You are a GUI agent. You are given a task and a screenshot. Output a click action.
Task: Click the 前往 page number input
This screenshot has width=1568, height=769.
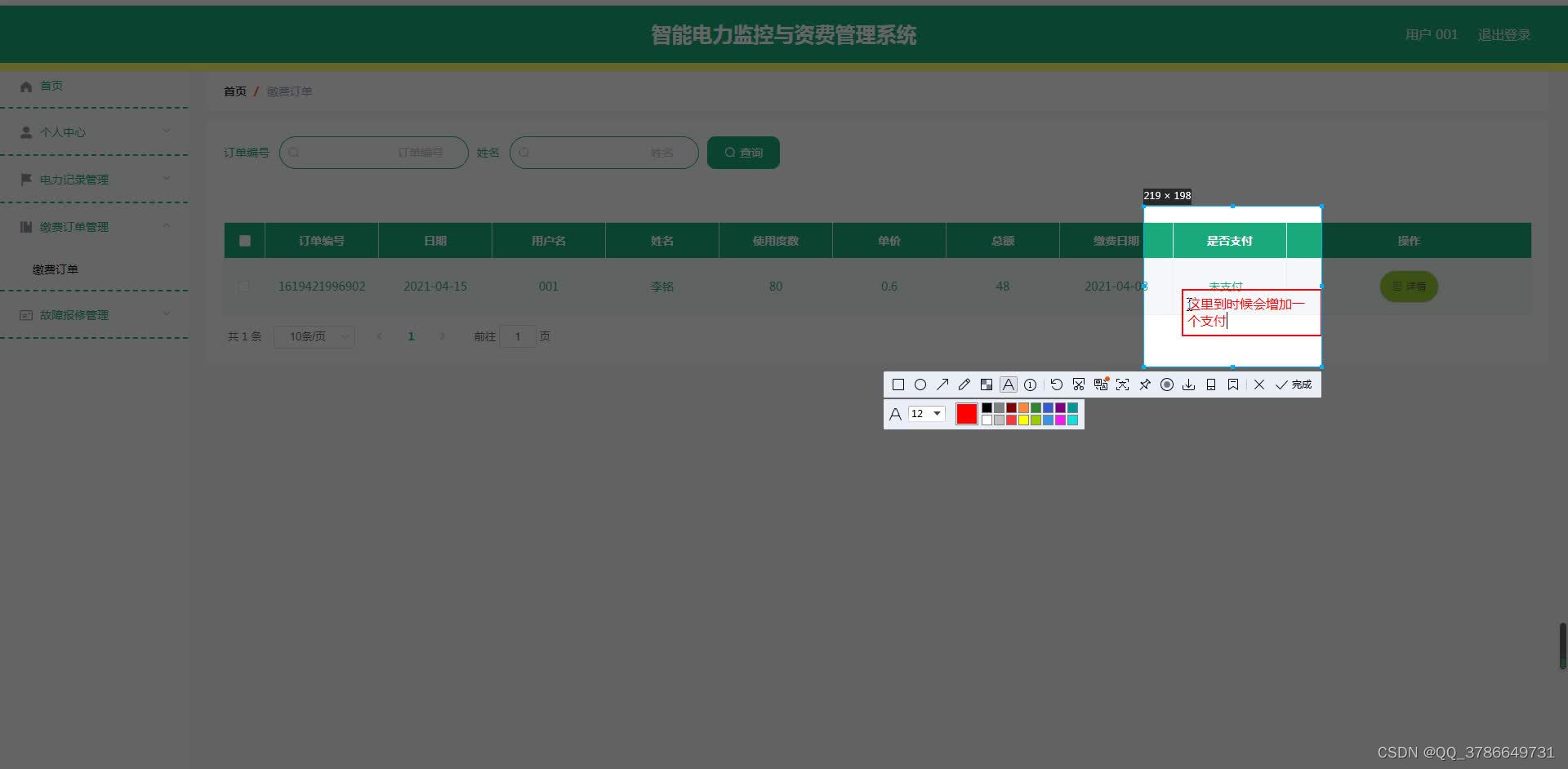[x=518, y=336]
